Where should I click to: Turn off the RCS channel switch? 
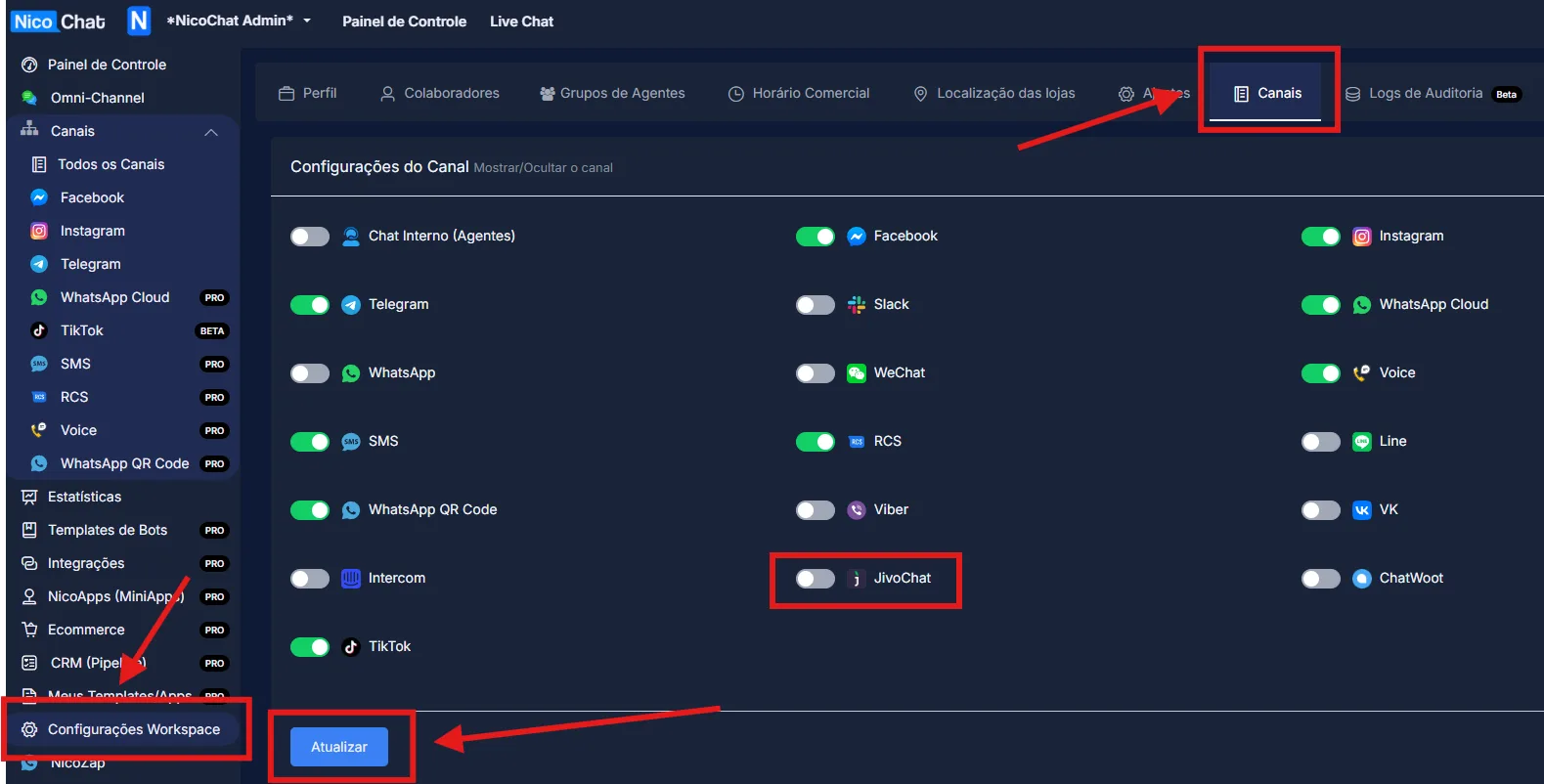(816, 442)
